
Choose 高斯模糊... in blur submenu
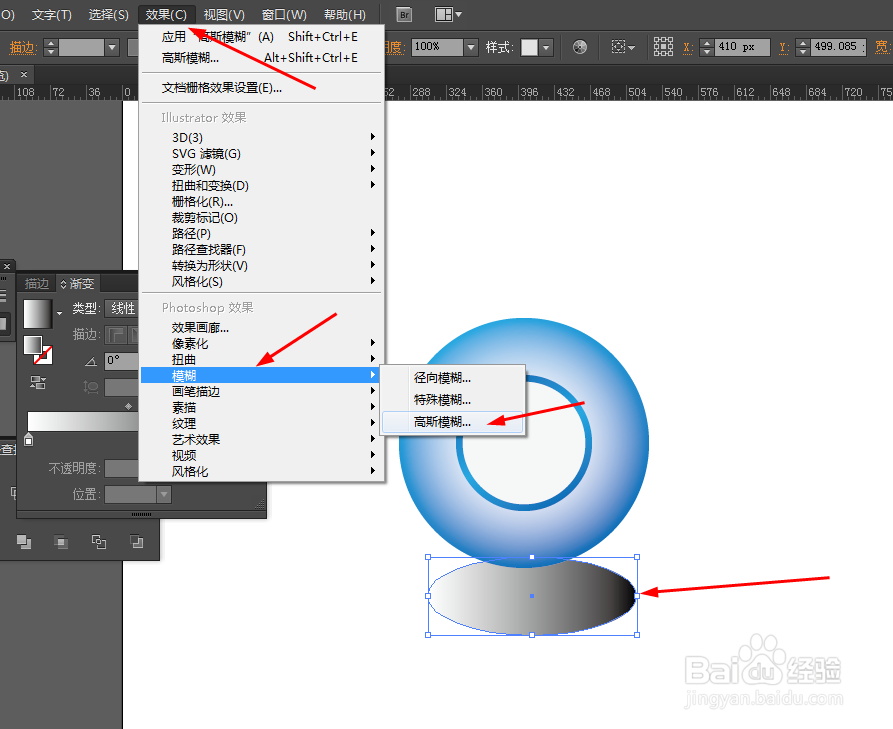coord(453,422)
